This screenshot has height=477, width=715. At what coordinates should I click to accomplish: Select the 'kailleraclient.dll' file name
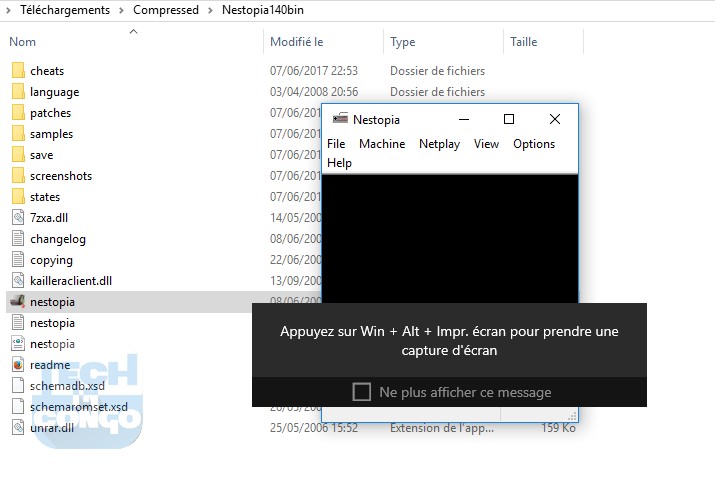pos(71,280)
